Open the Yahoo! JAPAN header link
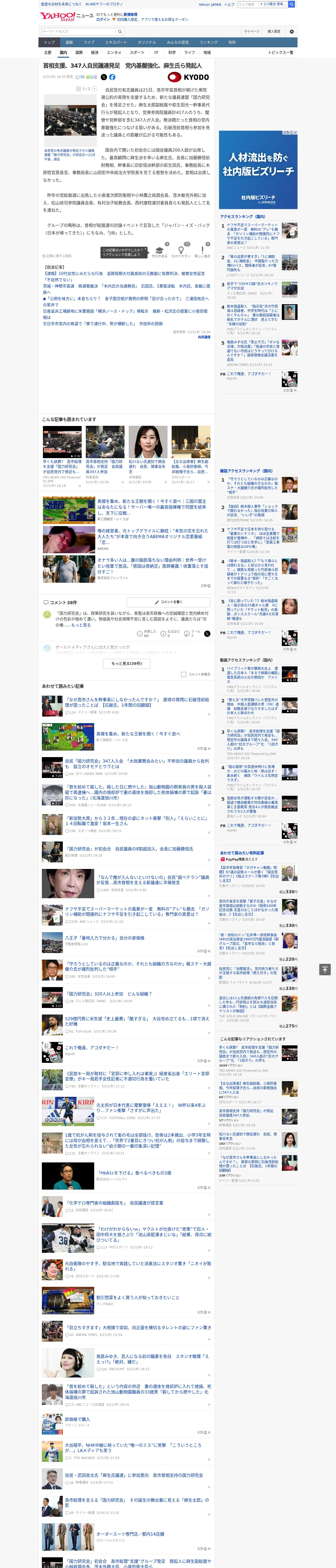This screenshot has height=1568, width=336. (x=210, y=4)
